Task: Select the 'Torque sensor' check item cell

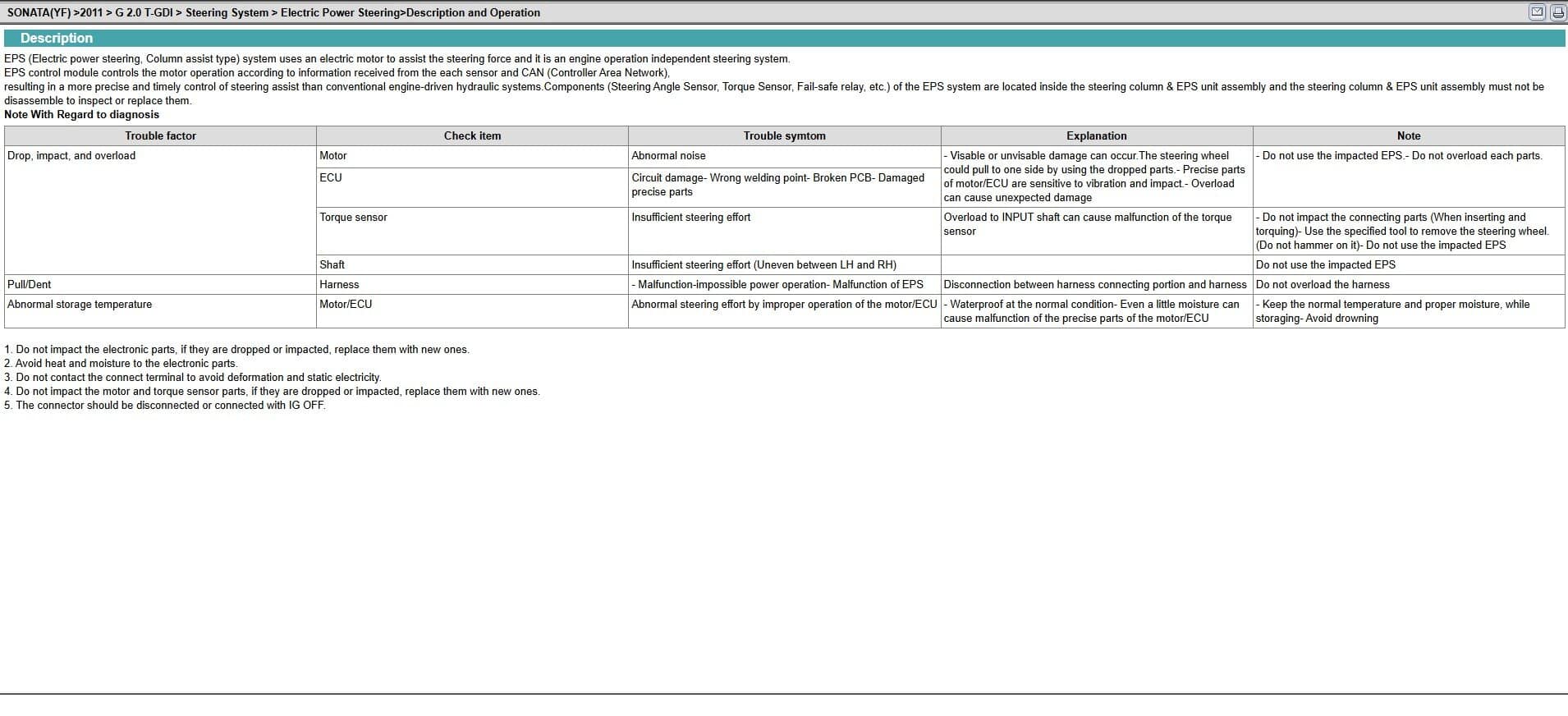Action: click(x=353, y=218)
